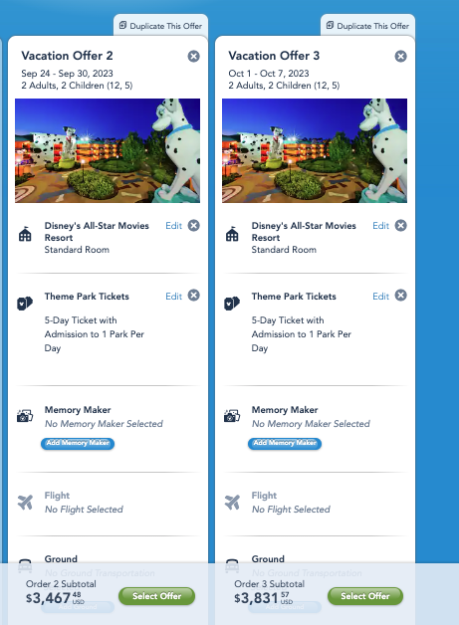The width and height of the screenshot is (459, 625).
Task: Remove Vacation Offer 2 with X icon
Action: [x=194, y=56]
